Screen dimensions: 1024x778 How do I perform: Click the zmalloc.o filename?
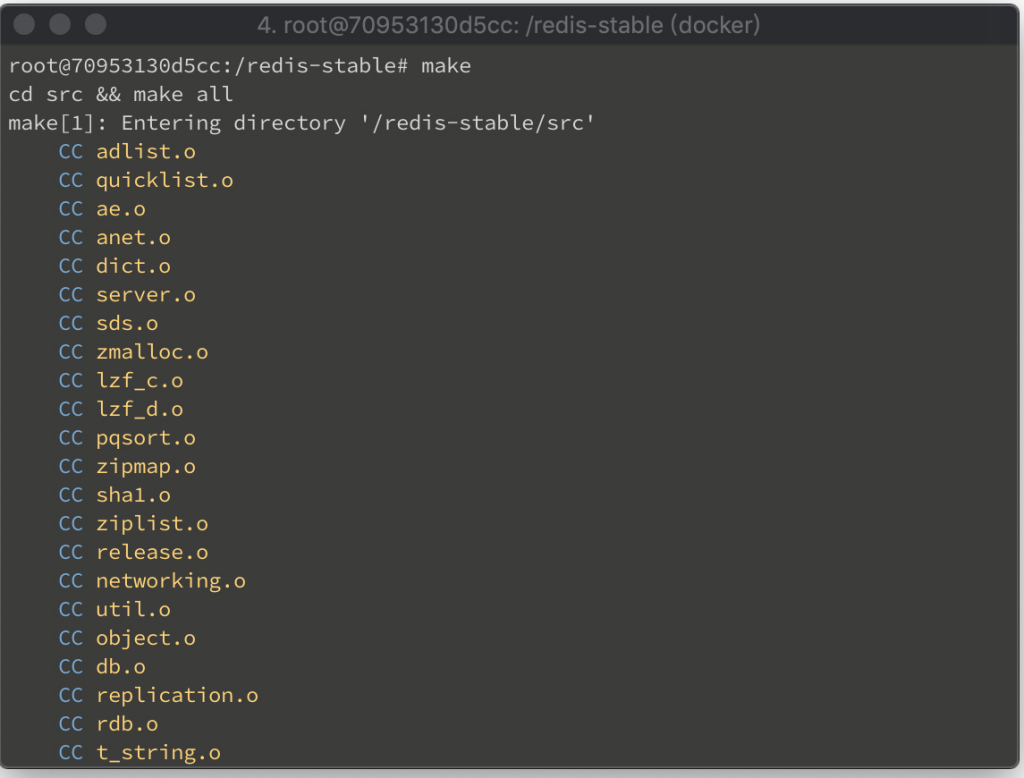[x=152, y=352]
